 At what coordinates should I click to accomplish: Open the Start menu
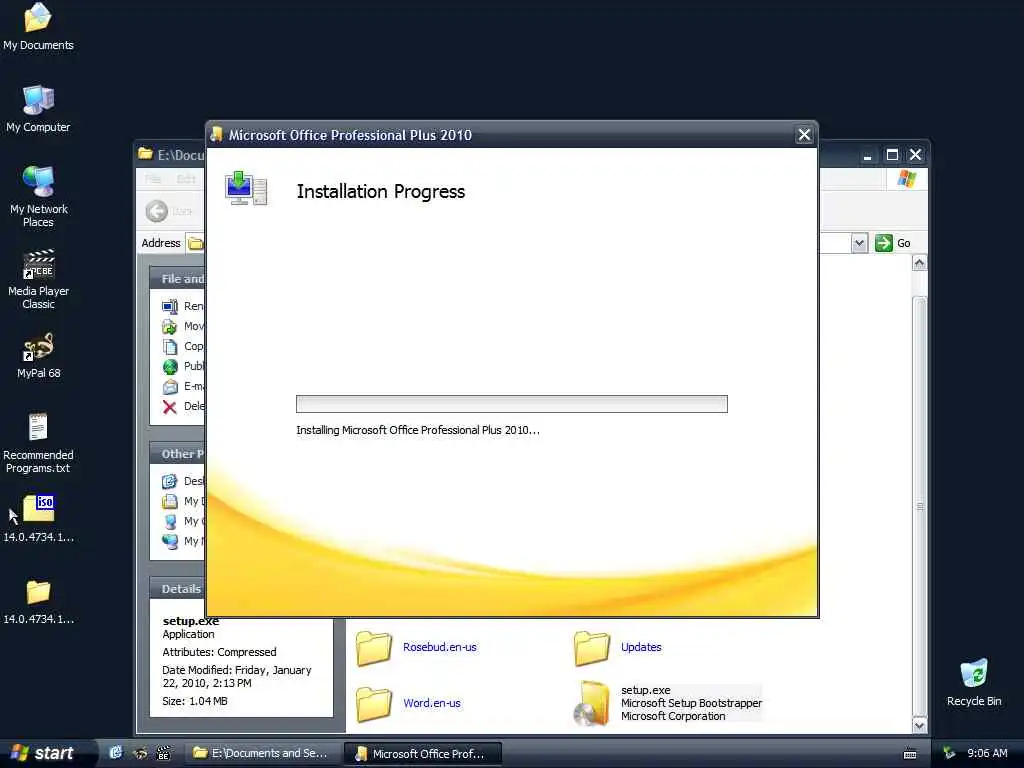pyautogui.click(x=46, y=753)
